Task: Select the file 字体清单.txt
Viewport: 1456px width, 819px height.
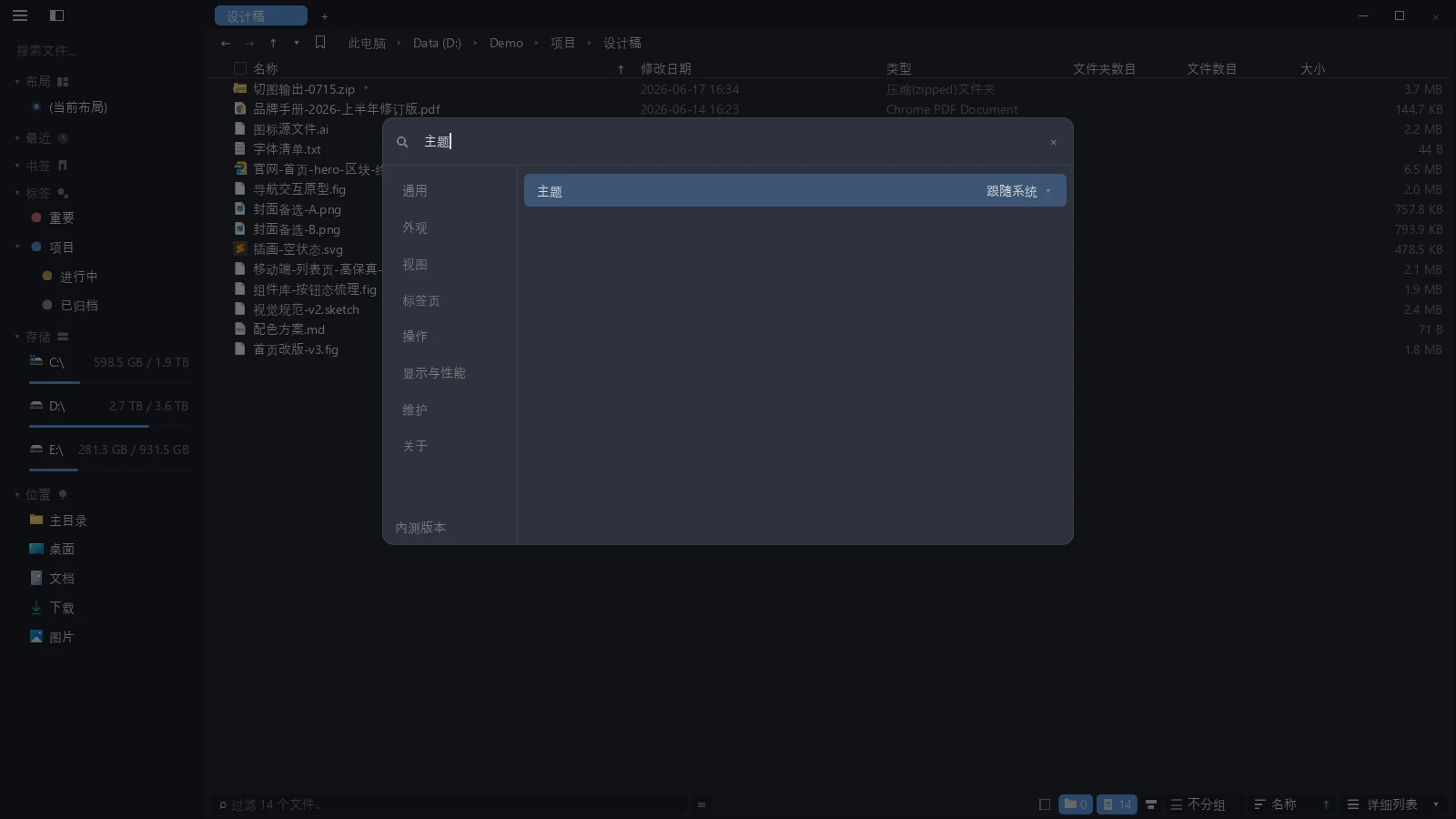Action: tap(287, 149)
